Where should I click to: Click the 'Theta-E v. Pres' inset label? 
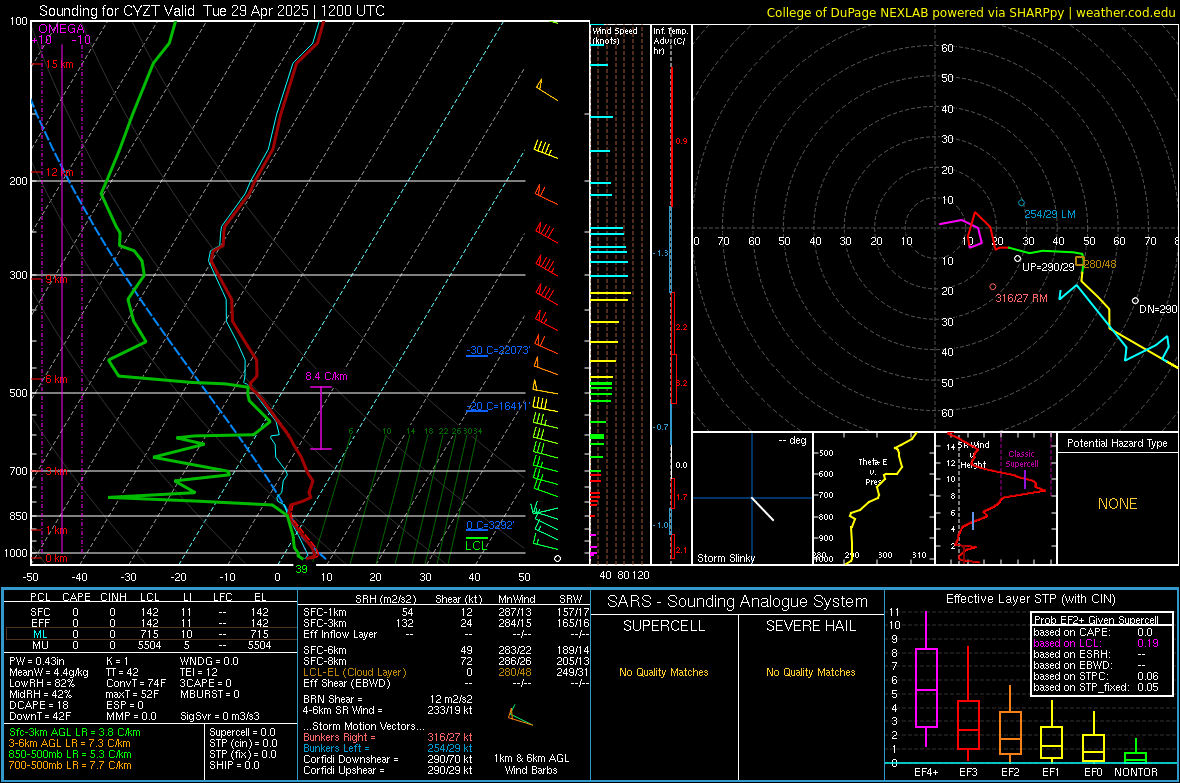point(872,471)
